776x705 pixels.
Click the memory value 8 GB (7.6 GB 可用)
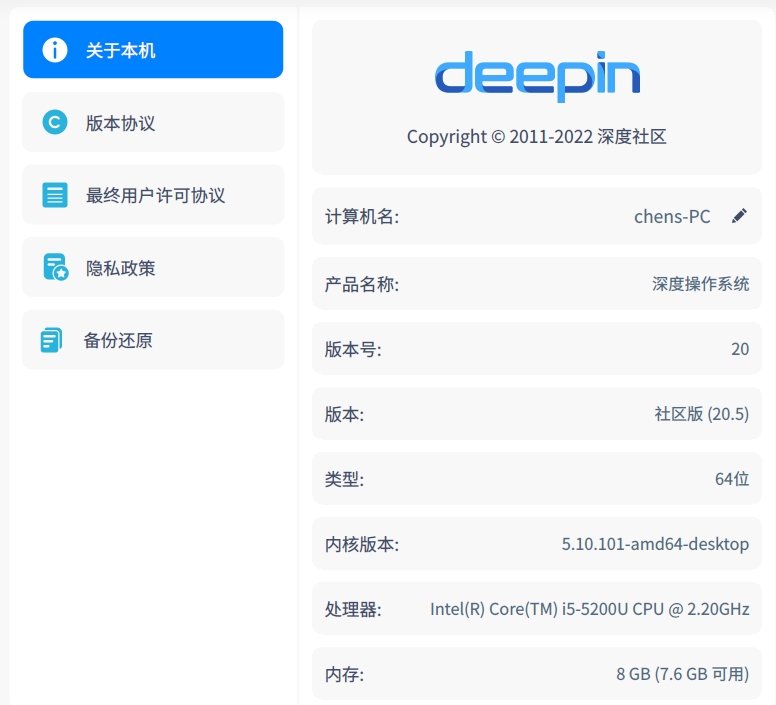[682, 674]
